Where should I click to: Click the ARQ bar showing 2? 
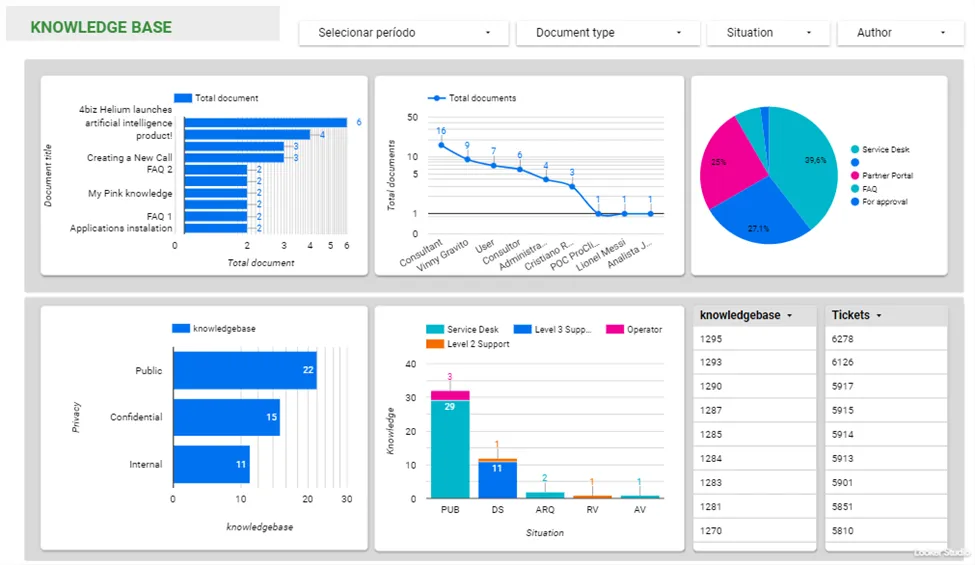[x=545, y=495]
